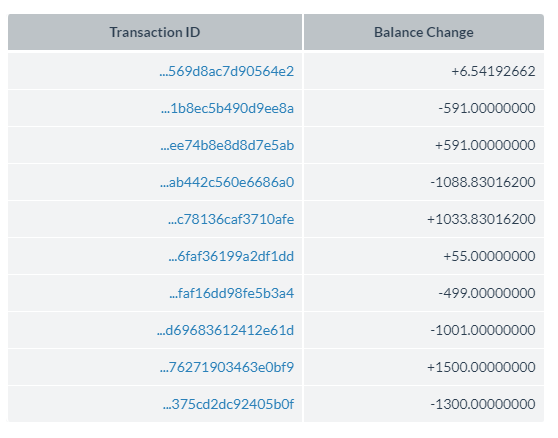Open transaction ...1b8ec5b490d9ee8a
This screenshot has width=558, height=438.
tap(227, 108)
